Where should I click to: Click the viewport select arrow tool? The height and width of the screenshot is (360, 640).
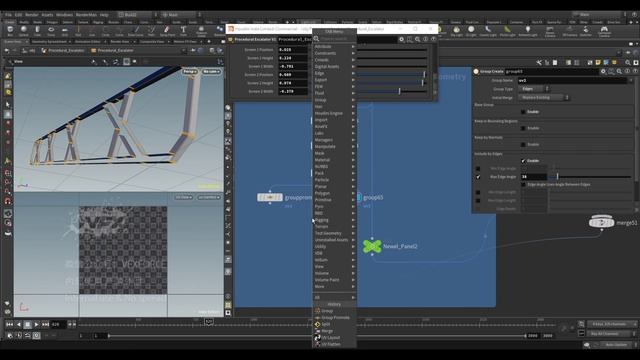tap(8, 104)
